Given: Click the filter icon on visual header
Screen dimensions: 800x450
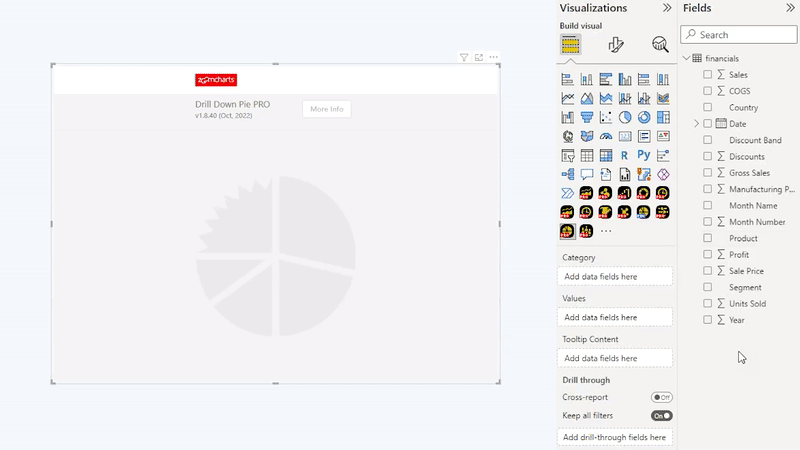Looking at the screenshot, I should (464, 58).
